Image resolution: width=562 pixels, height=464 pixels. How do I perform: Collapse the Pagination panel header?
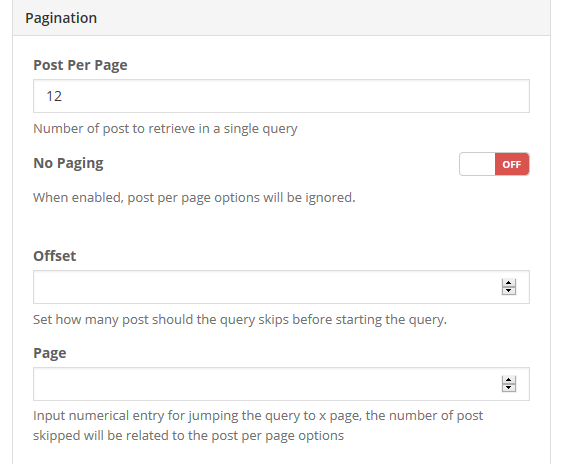coord(281,18)
